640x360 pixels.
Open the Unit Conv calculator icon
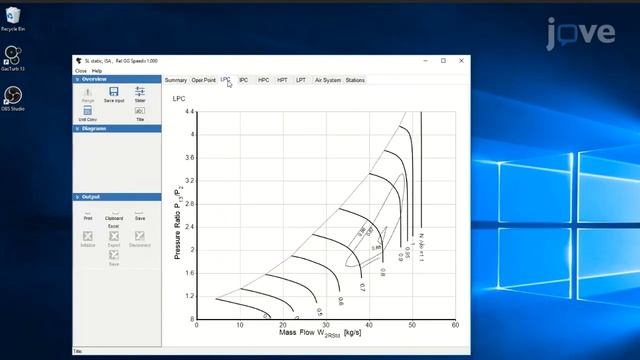pyautogui.click(x=87, y=111)
